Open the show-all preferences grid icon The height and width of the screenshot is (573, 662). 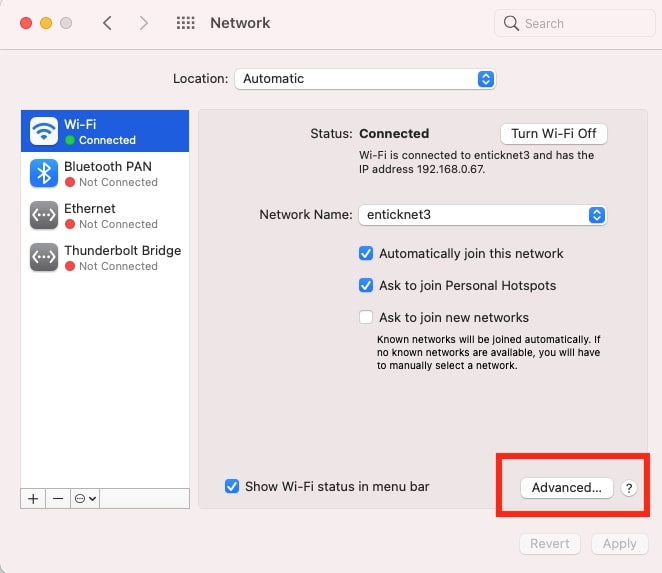(x=186, y=23)
